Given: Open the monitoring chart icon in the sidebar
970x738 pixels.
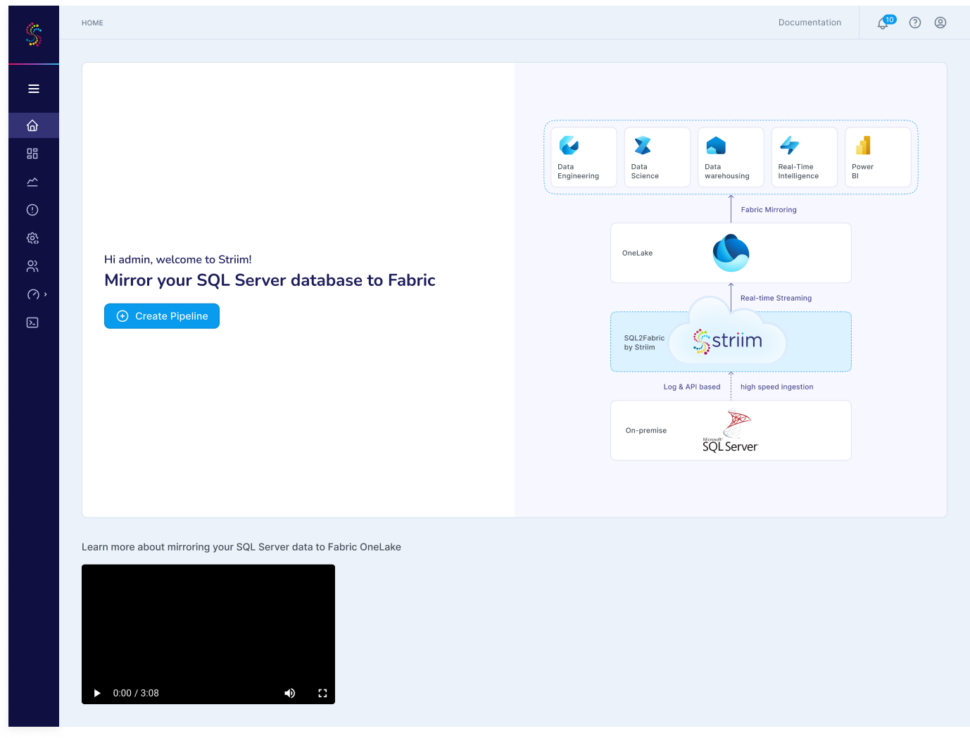Looking at the screenshot, I should point(33,181).
